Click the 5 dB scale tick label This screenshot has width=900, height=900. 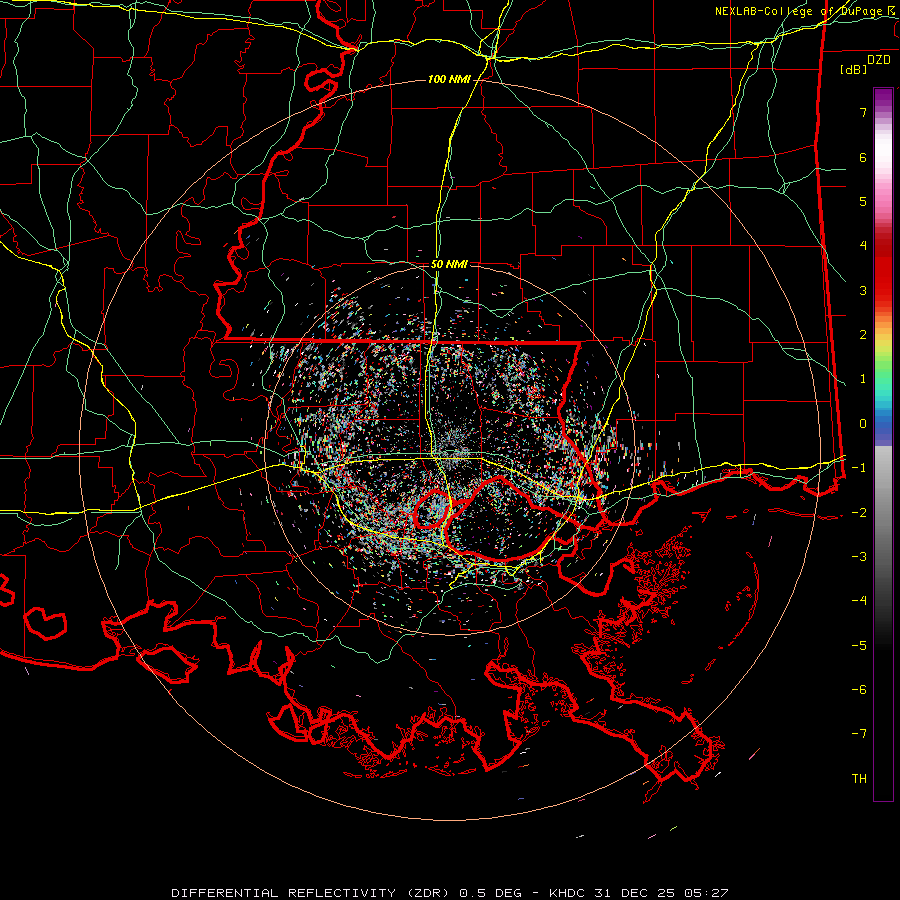coord(863,201)
